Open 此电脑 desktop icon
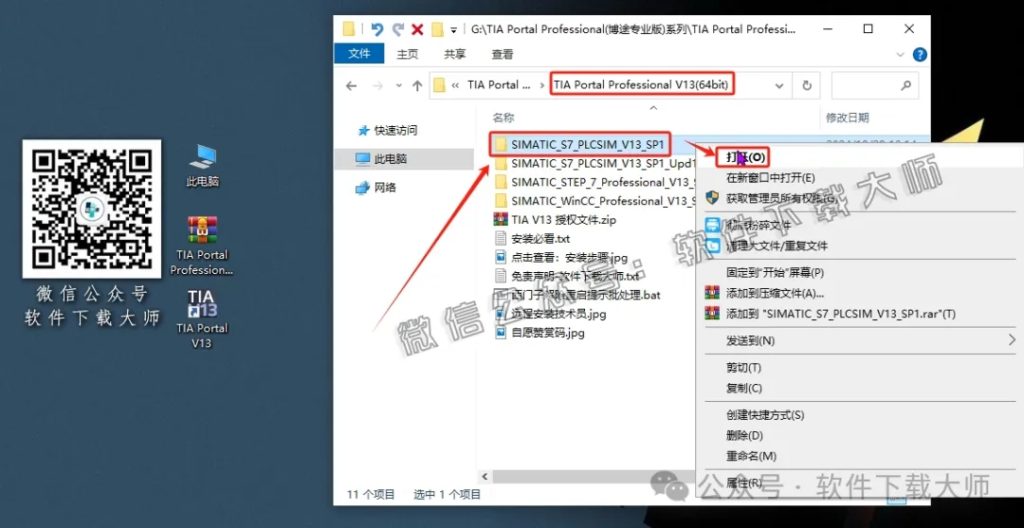Viewport: 1024px width, 528px height. [x=202, y=166]
